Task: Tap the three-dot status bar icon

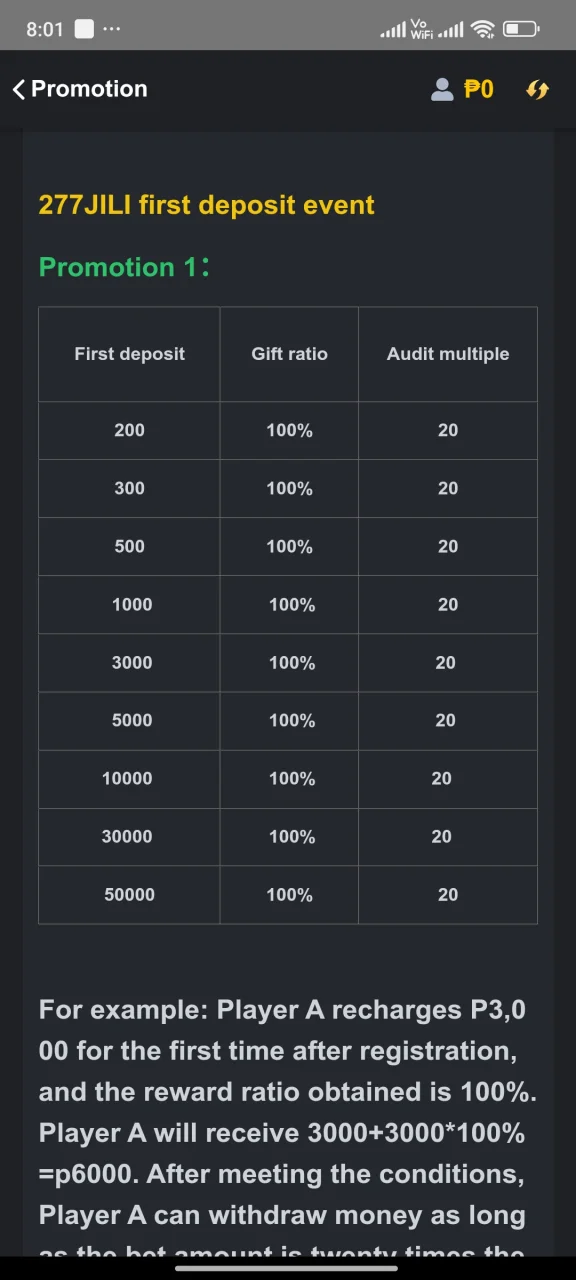Action: click(x=111, y=30)
